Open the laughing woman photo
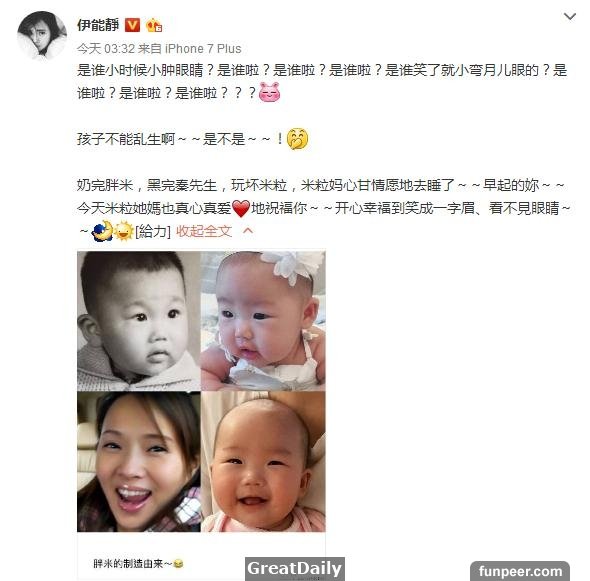Viewport: 590px width, 581px height. coord(139,462)
